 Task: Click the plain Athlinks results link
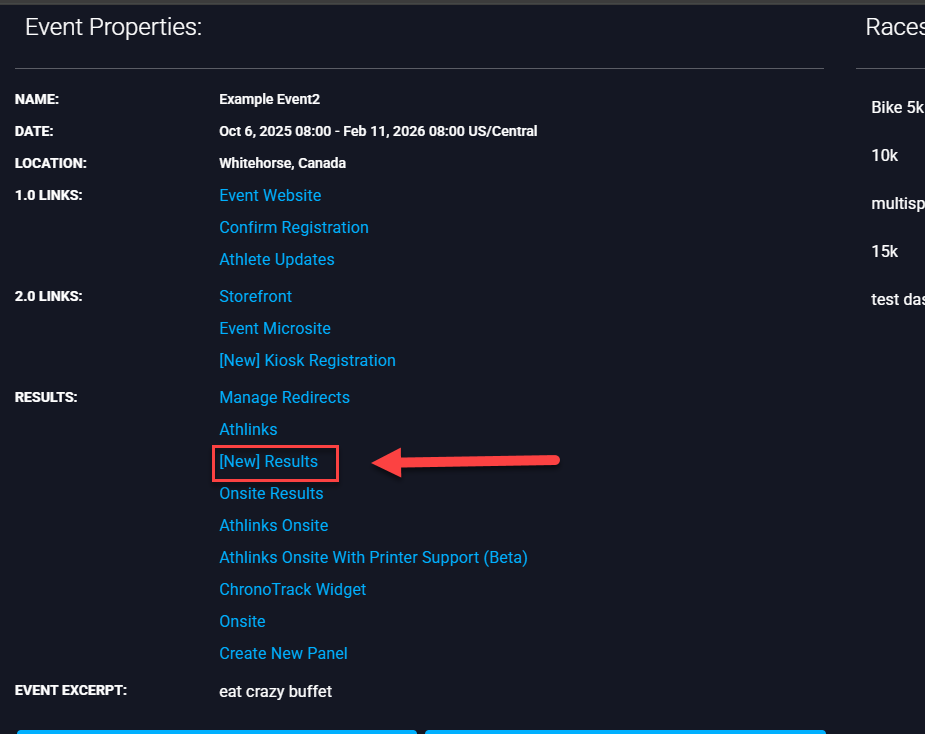248,430
